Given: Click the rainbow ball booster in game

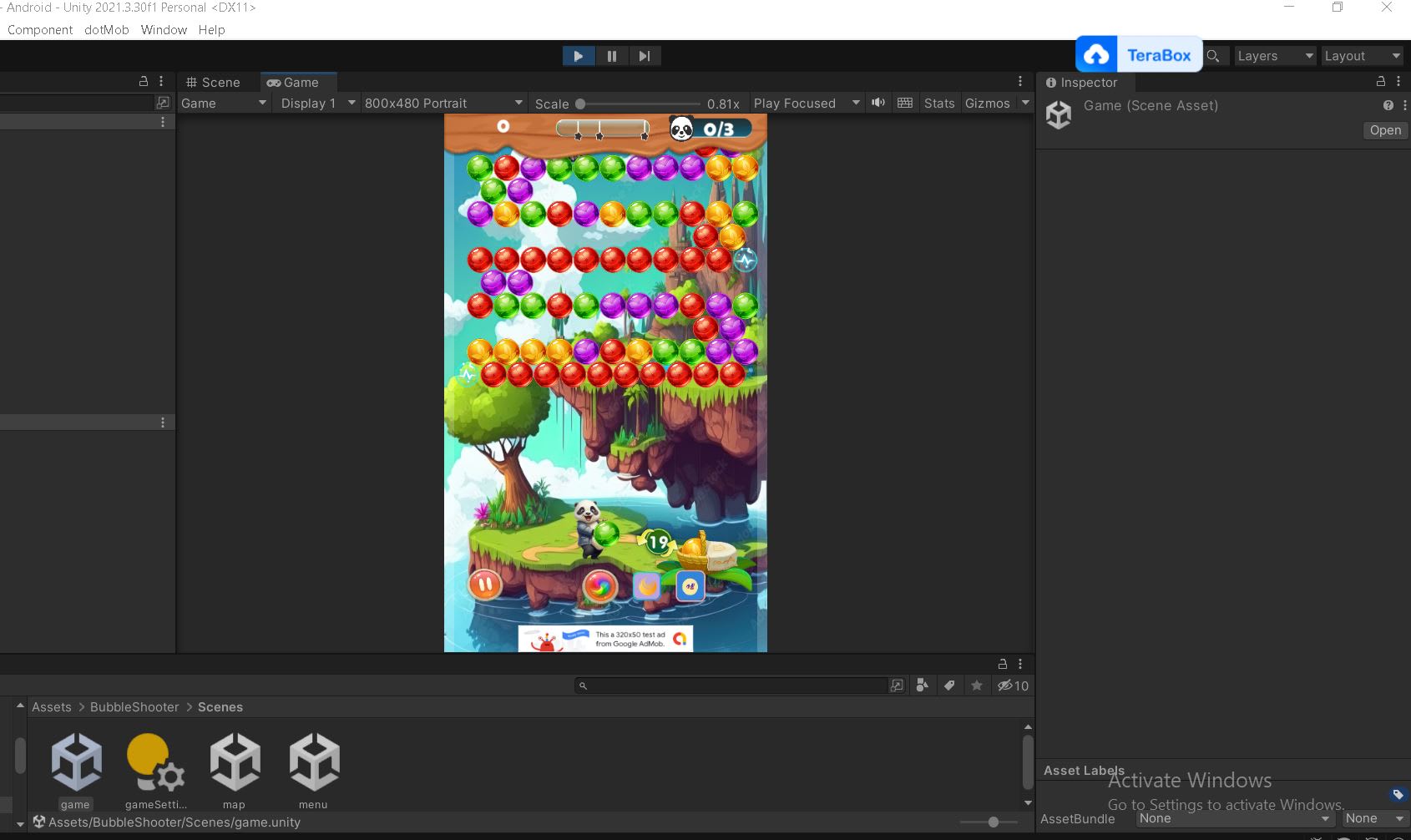Looking at the screenshot, I should coord(599,586).
